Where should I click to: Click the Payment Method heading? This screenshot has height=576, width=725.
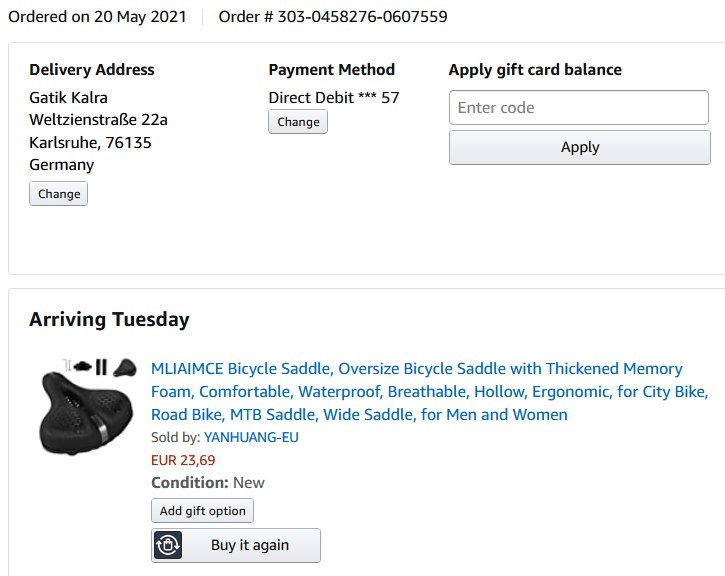point(332,70)
